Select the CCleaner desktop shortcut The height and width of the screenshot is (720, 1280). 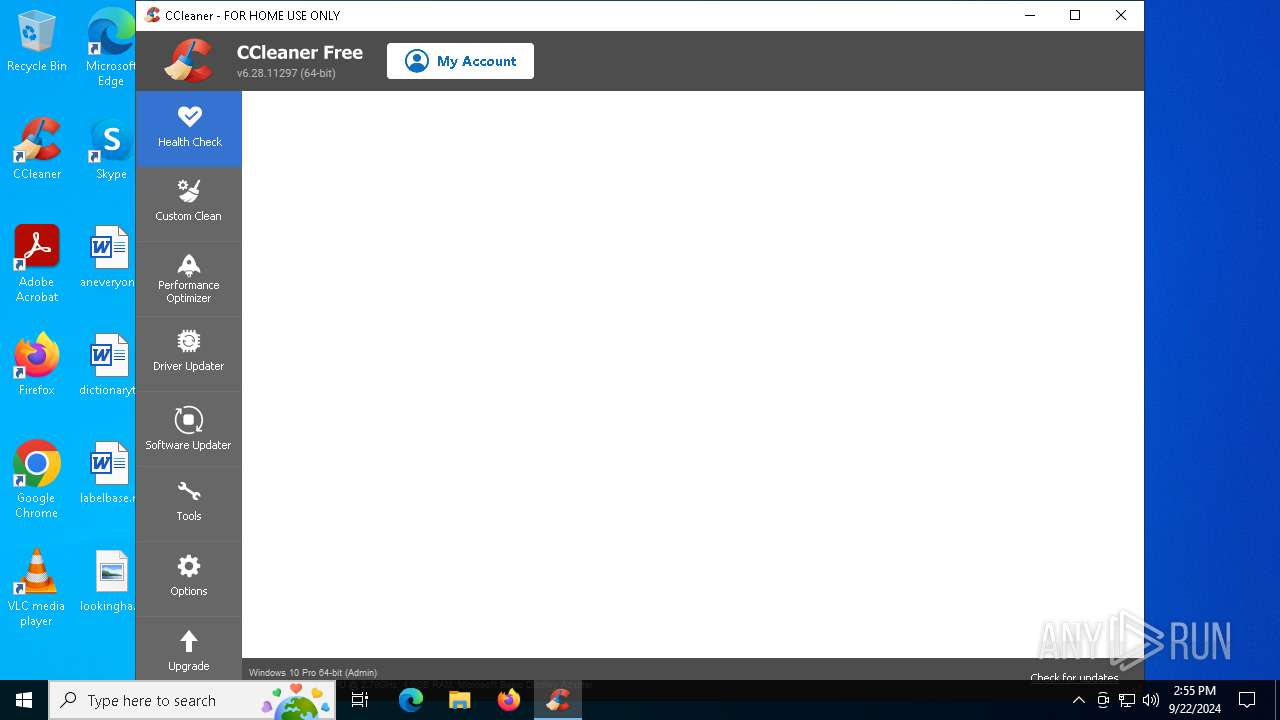click(x=37, y=150)
